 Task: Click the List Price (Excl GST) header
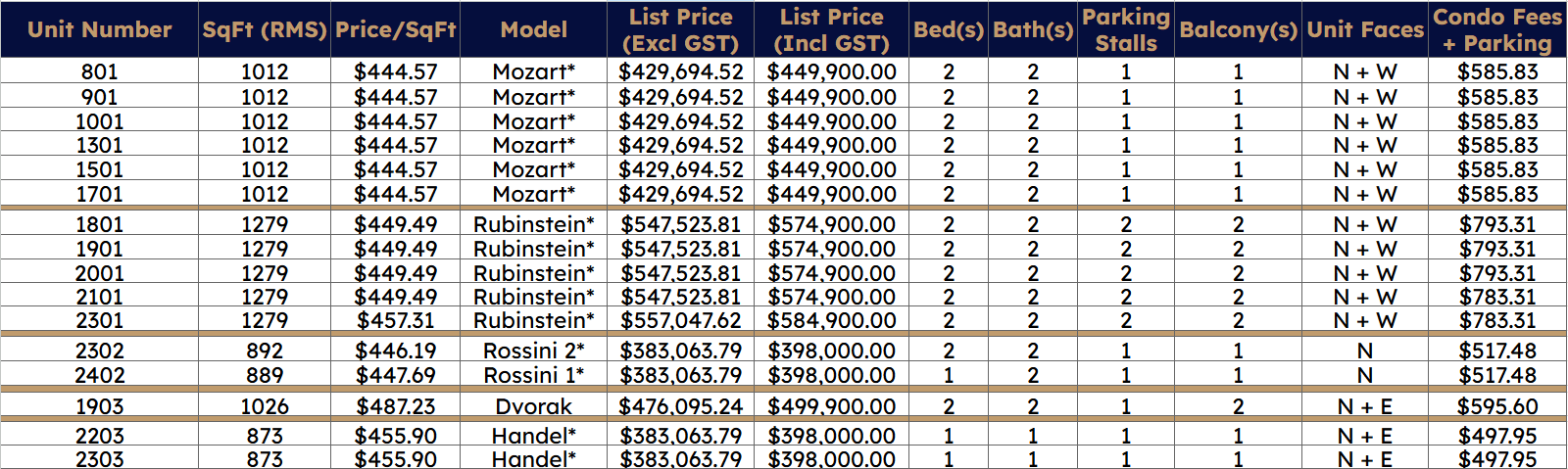point(681,29)
